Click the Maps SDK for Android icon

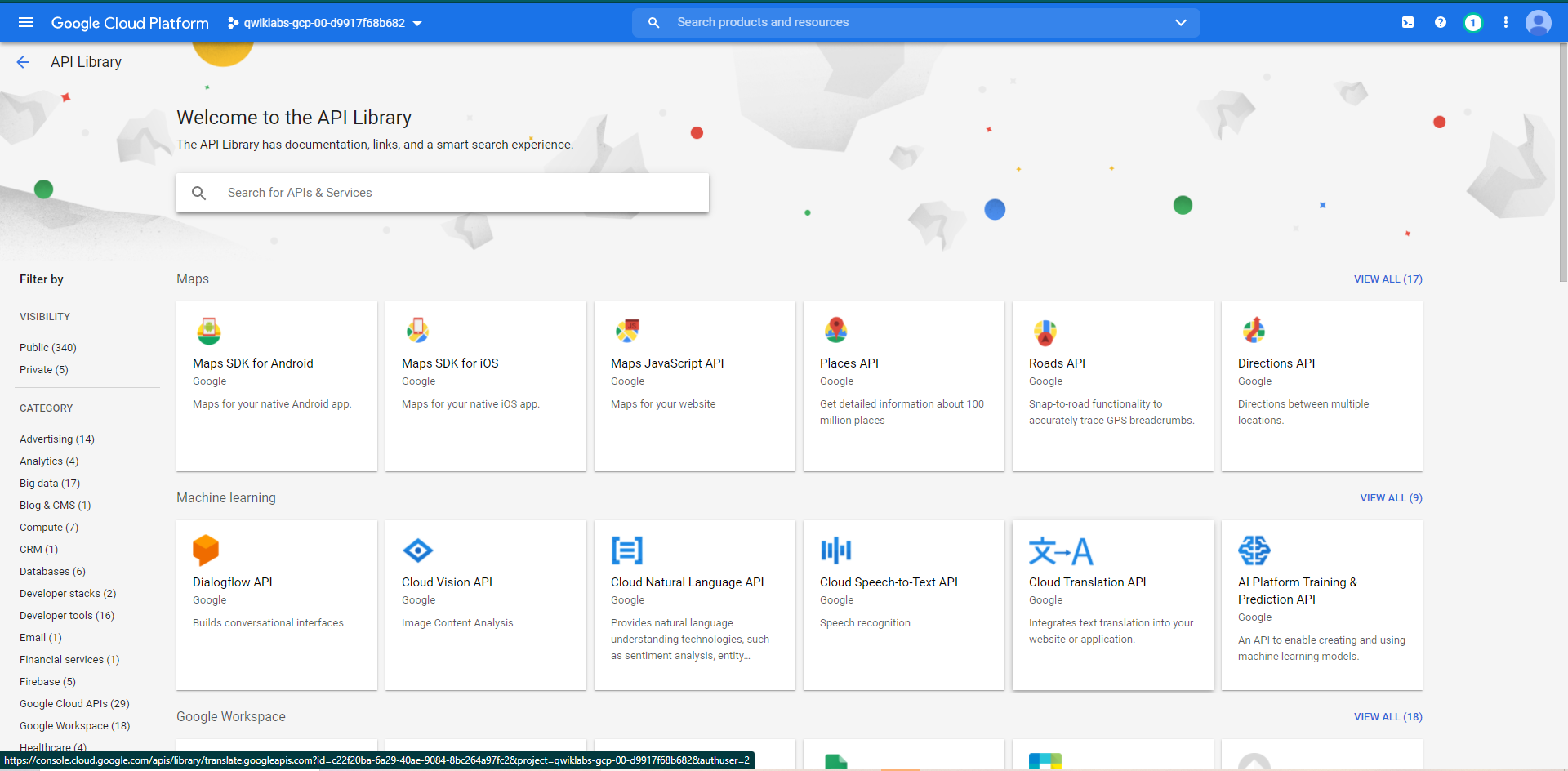[x=209, y=331]
